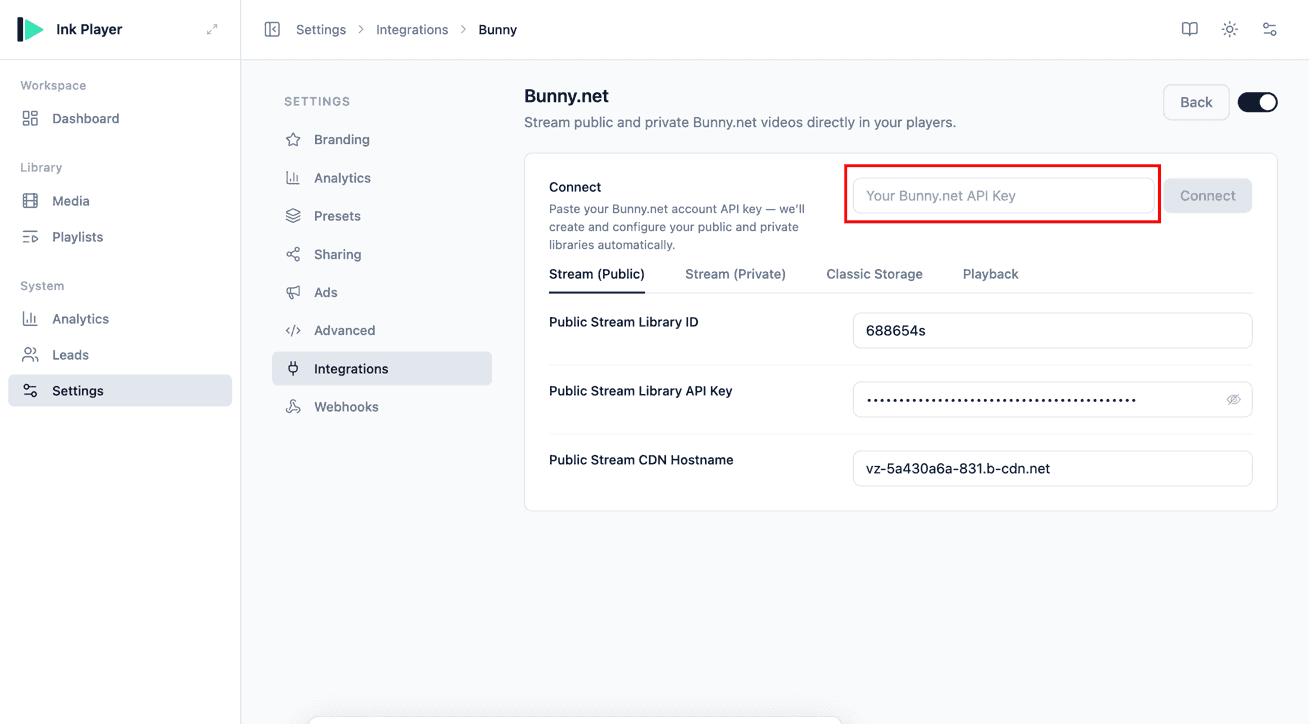The height and width of the screenshot is (724, 1309).
Task: Click the Leads people icon
Action: tap(30, 355)
